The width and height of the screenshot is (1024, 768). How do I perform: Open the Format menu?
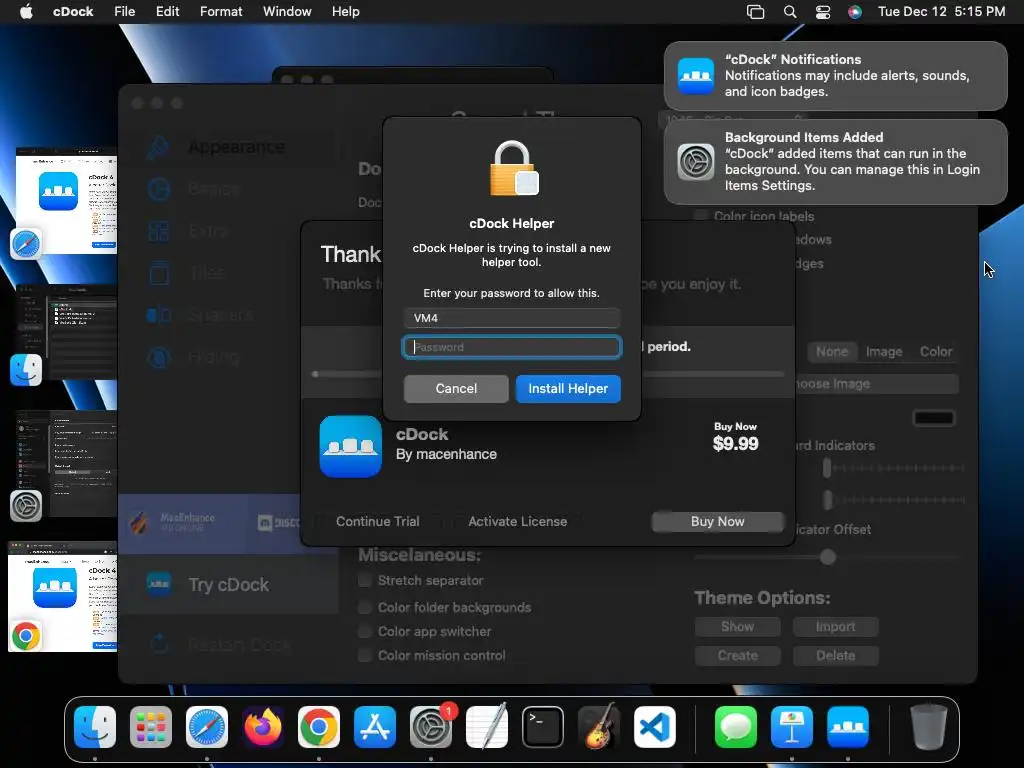221,12
